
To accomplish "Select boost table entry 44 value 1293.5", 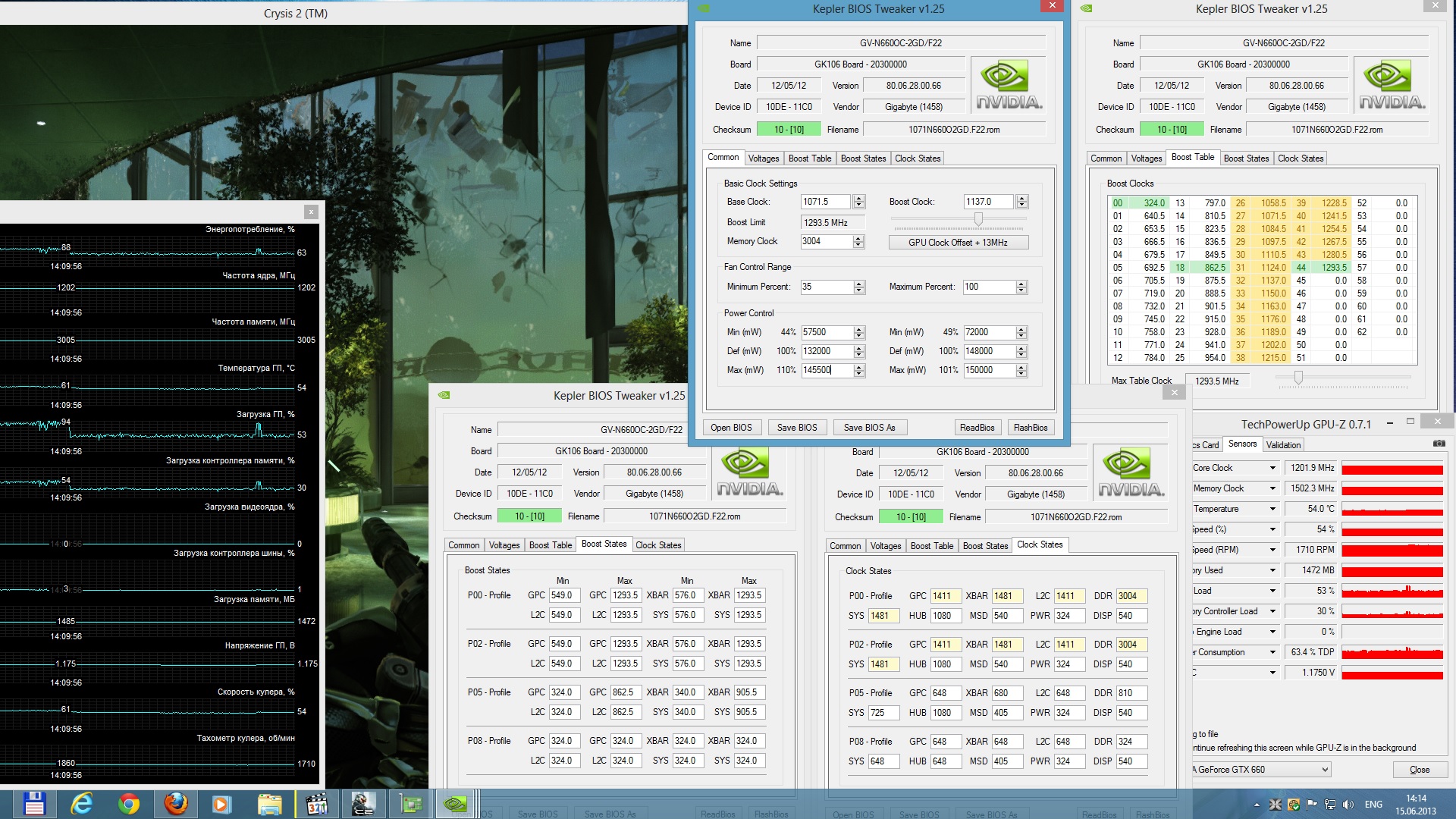I will click(x=1320, y=268).
